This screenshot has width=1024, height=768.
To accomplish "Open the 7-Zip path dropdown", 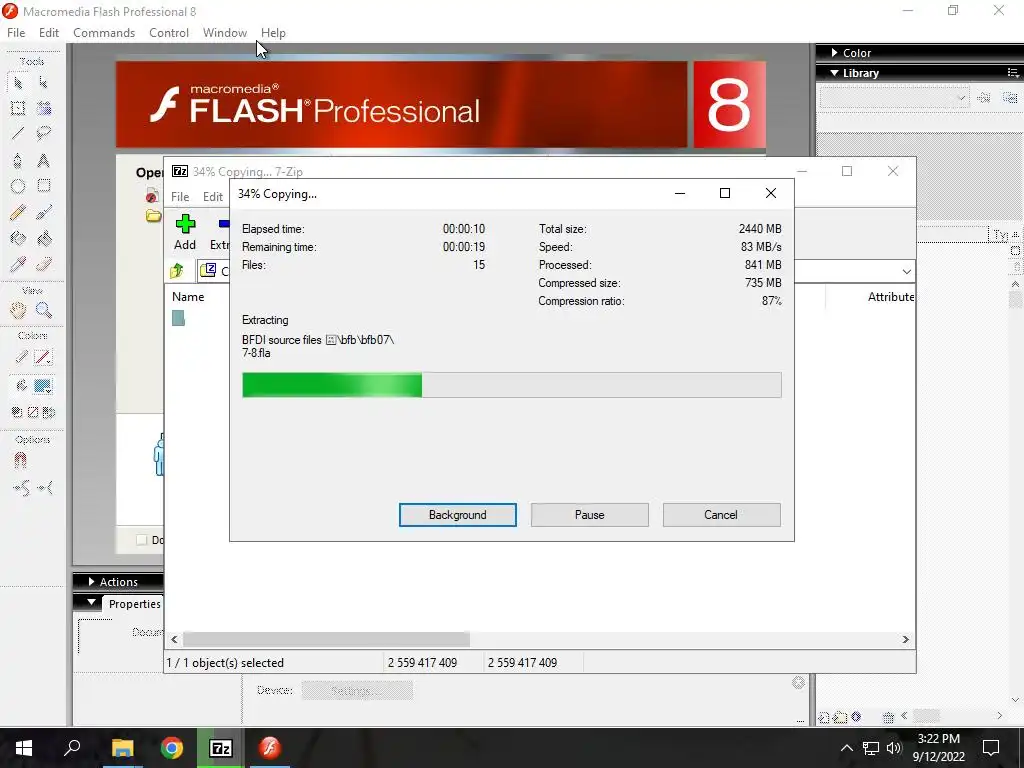I will tap(906, 271).
